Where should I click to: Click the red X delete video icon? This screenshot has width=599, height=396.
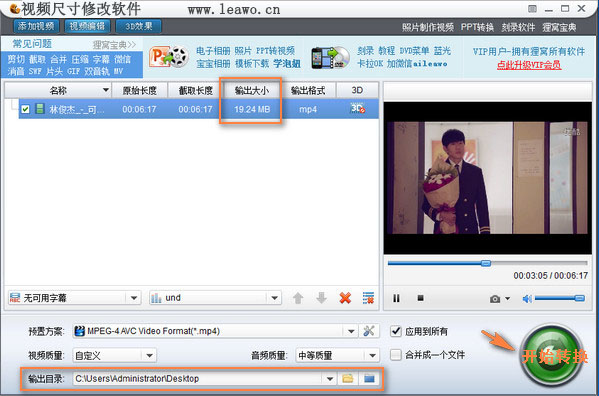[345, 298]
